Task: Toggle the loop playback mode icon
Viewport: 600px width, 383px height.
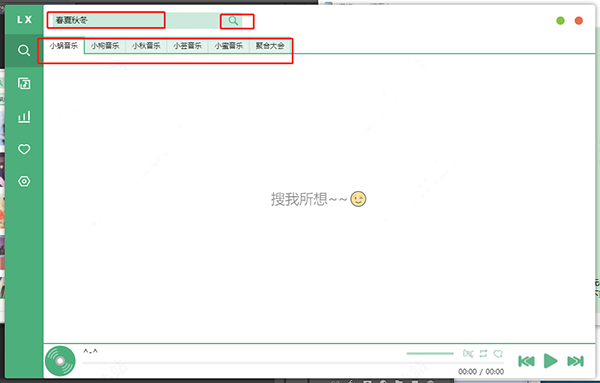Action: coord(483,354)
